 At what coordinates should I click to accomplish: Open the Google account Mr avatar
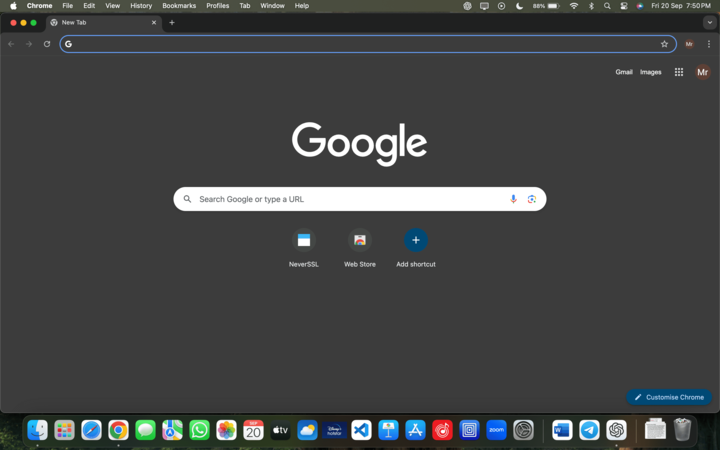[x=702, y=72]
